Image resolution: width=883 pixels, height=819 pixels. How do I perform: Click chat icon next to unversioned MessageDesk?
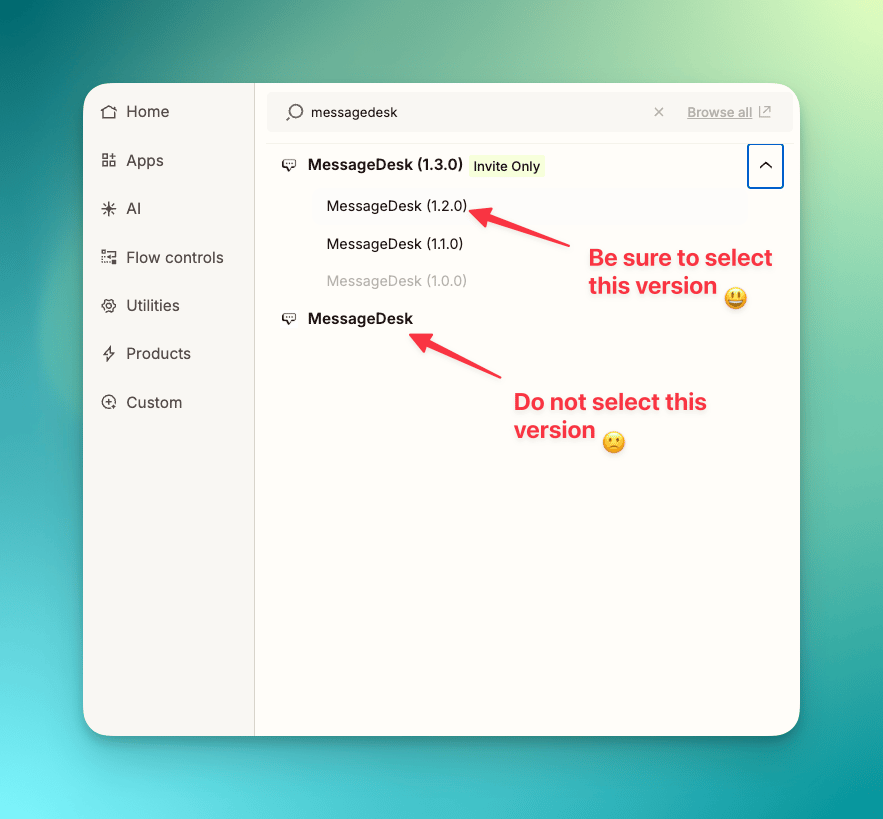click(x=289, y=319)
